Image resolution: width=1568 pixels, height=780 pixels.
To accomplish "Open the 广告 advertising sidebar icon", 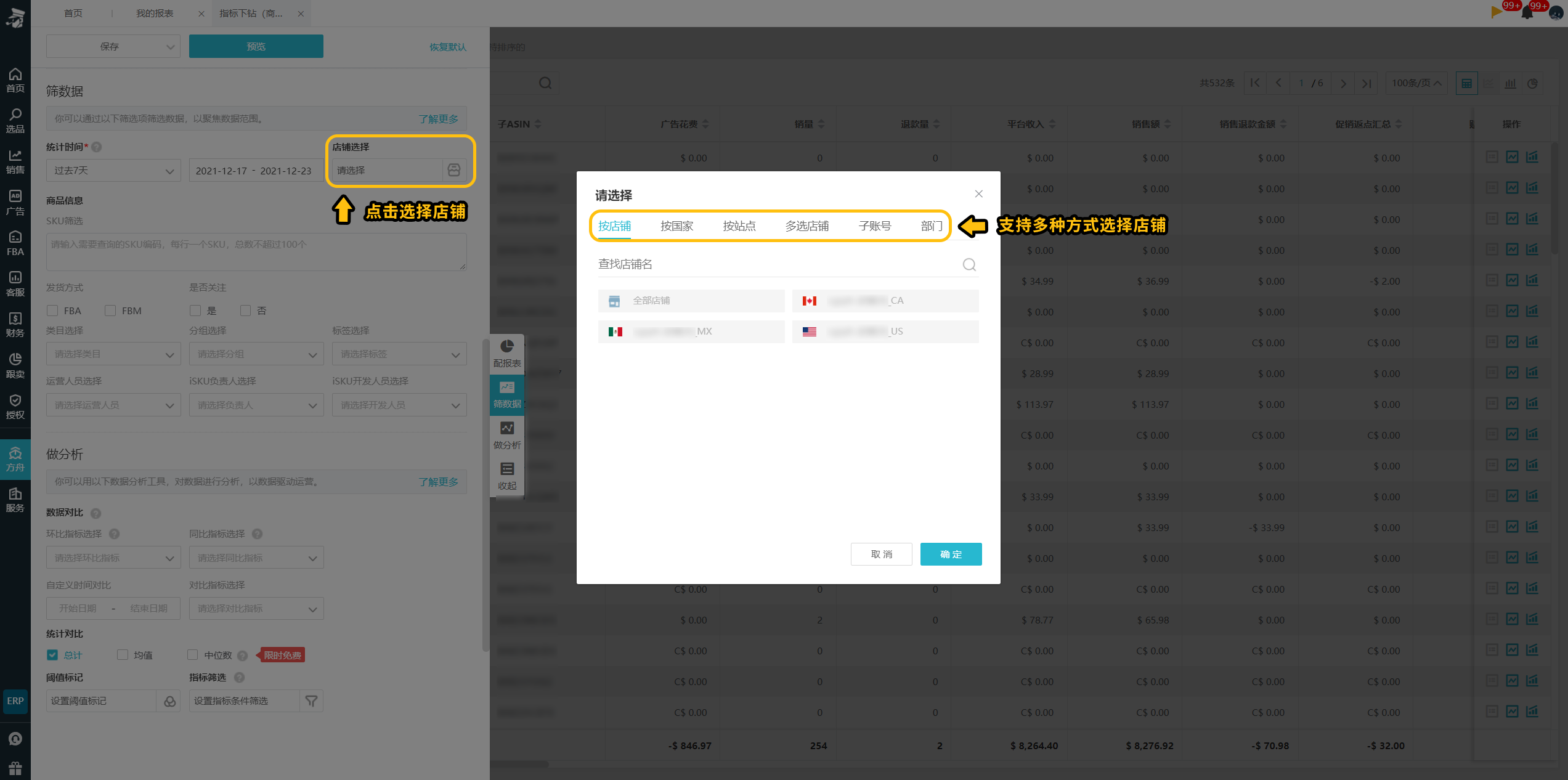I will 15,203.
